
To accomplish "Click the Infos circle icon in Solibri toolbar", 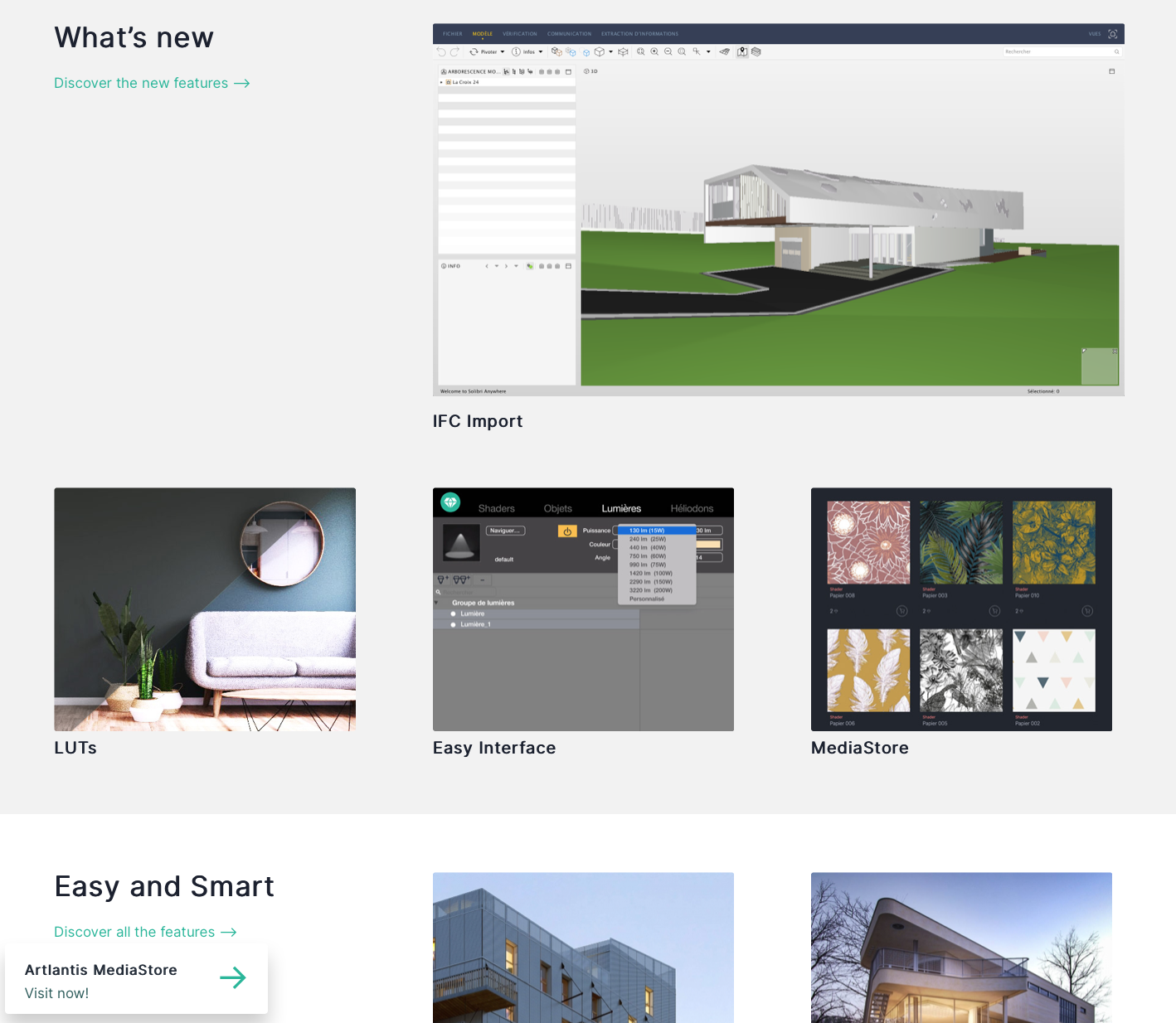I will 516,51.
